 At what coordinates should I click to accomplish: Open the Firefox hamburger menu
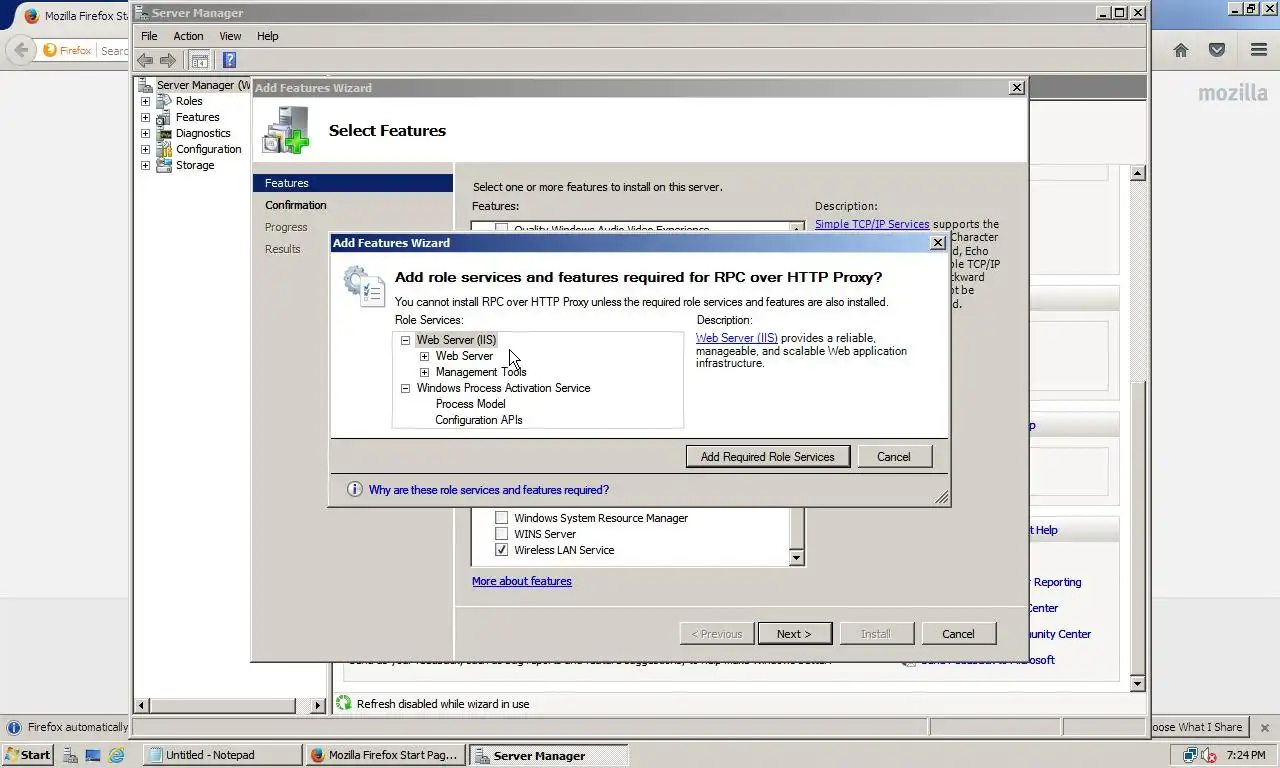coord(1259,50)
